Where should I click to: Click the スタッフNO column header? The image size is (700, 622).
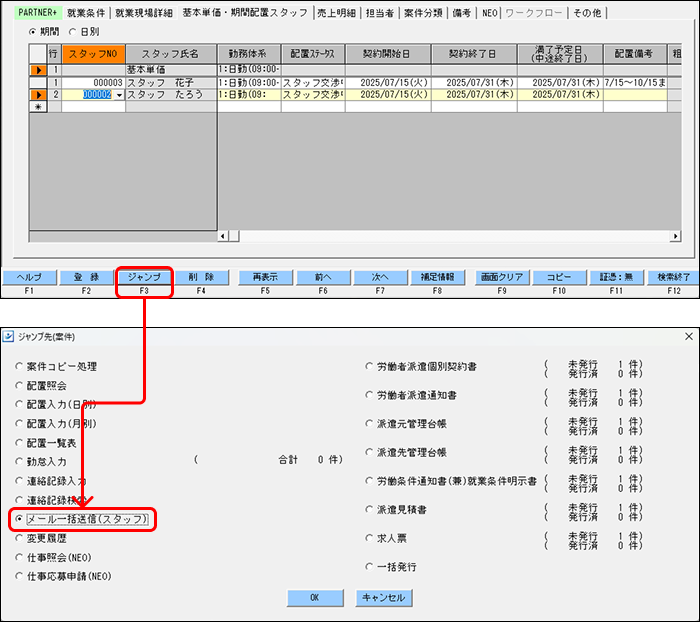pos(93,54)
